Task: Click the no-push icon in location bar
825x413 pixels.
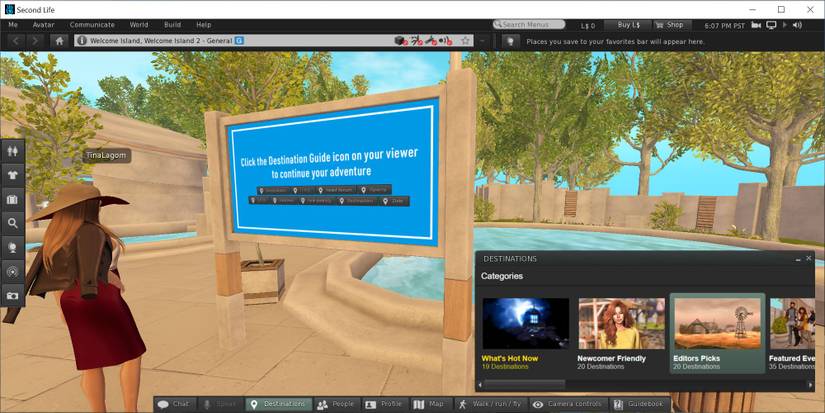Action: pyautogui.click(x=431, y=41)
